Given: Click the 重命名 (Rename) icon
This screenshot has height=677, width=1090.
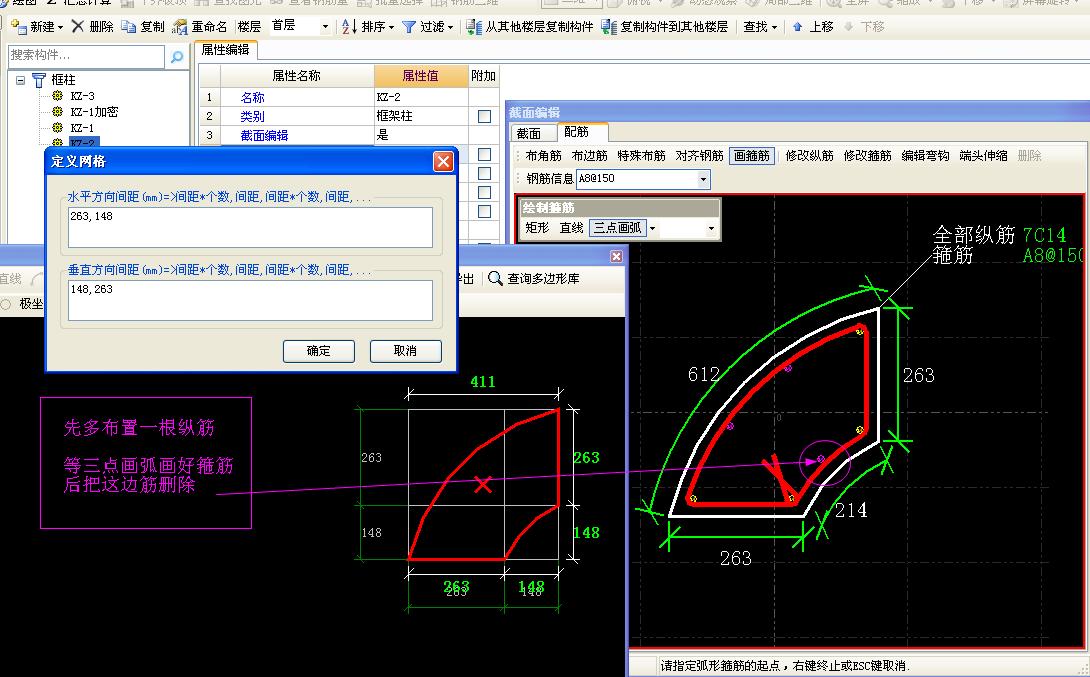Looking at the screenshot, I should (179, 27).
